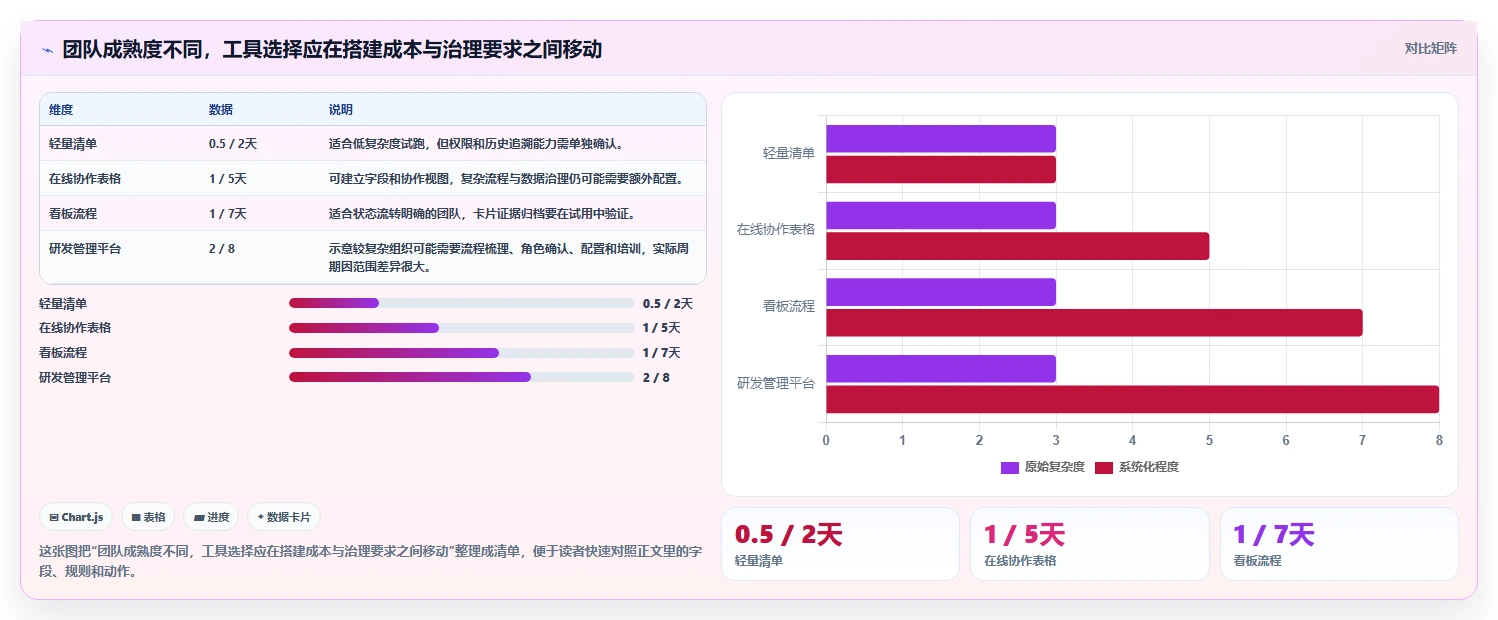The width and height of the screenshot is (1498, 620).
Task: Click the 研发管理平台 label in progress list
Action: pos(75,378)
